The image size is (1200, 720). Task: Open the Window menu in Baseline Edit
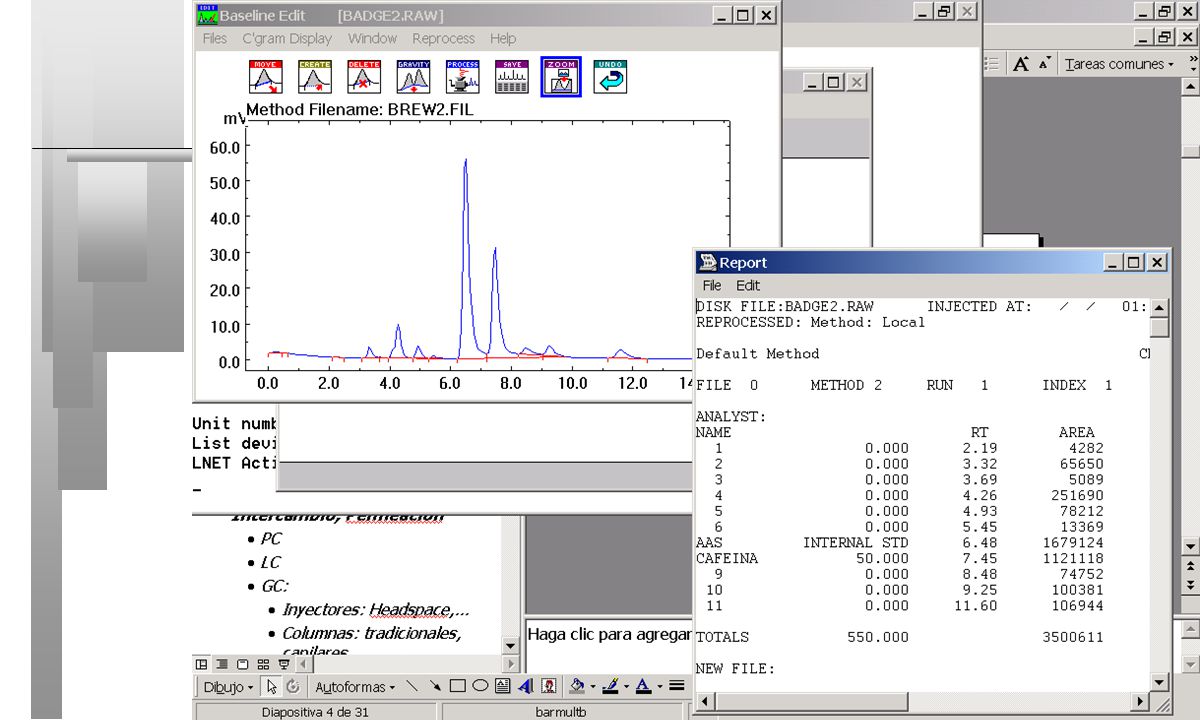tap(372, 39)
